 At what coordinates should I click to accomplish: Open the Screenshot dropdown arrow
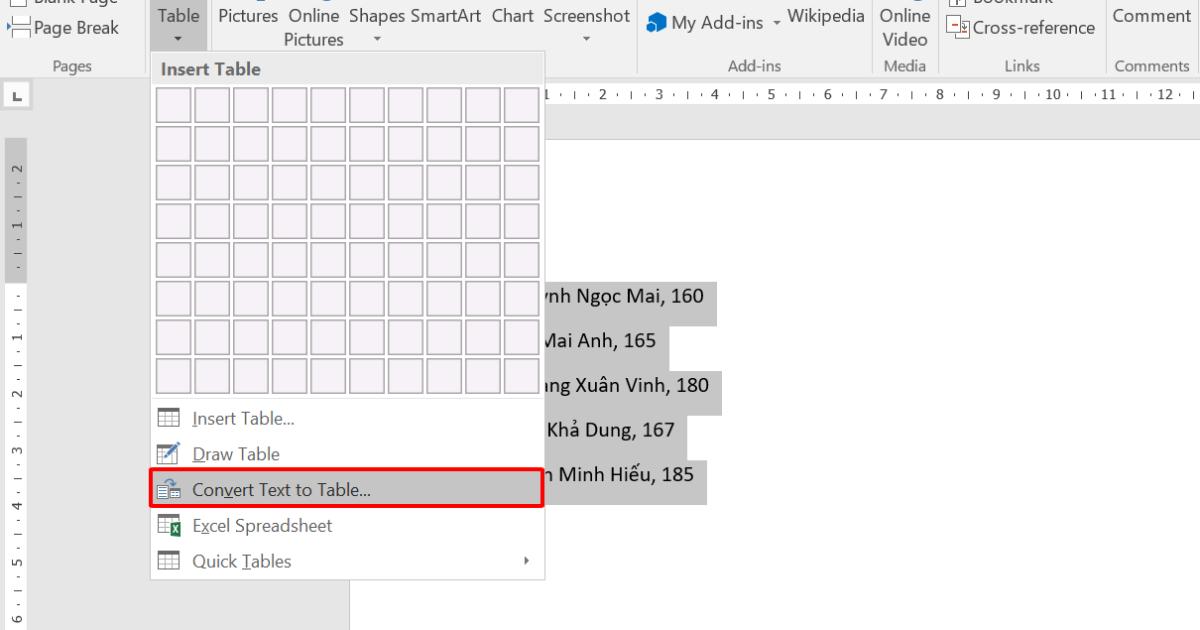coord(587,39)
